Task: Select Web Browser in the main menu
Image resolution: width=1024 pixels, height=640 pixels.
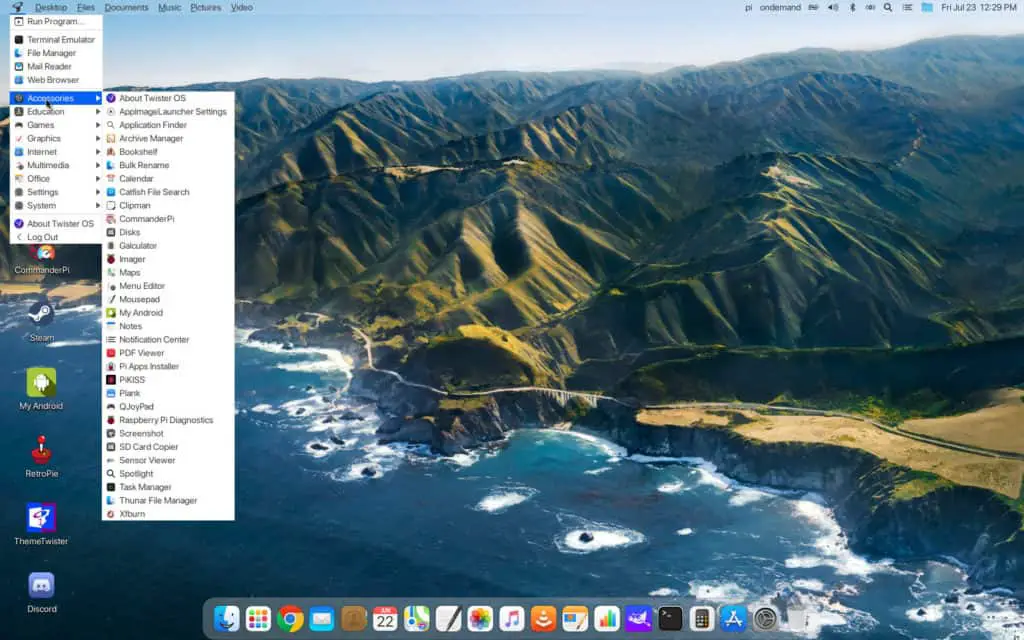Action: [x=56, y=80]
